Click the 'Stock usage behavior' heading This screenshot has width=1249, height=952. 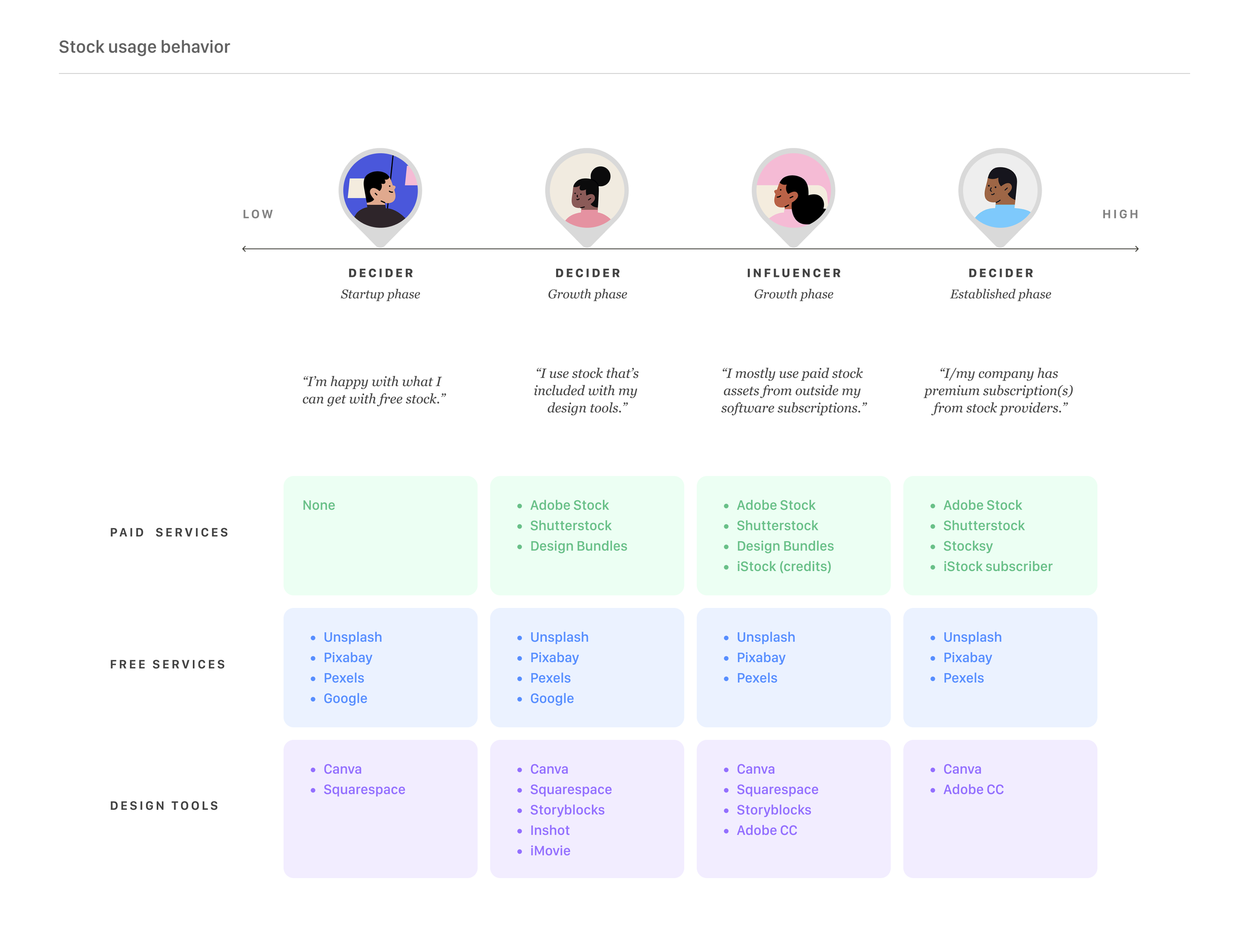(144, 47)
